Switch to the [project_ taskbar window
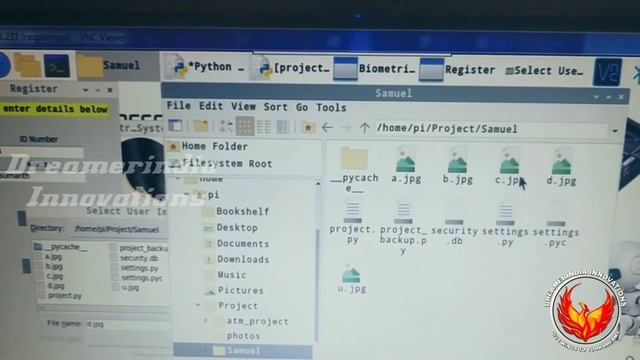The width and height of the screenshot is (640, 360). (x=290, y=68)
